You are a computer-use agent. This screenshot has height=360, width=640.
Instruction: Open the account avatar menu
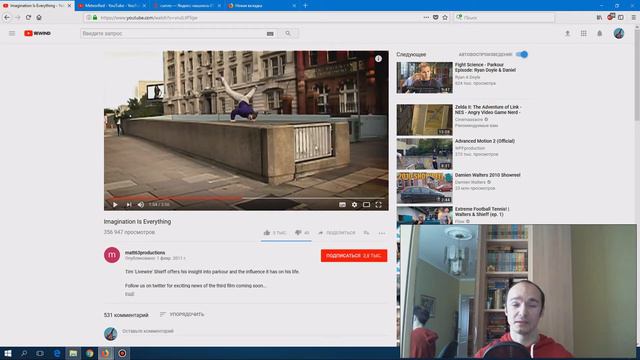(x=619, y=33)
